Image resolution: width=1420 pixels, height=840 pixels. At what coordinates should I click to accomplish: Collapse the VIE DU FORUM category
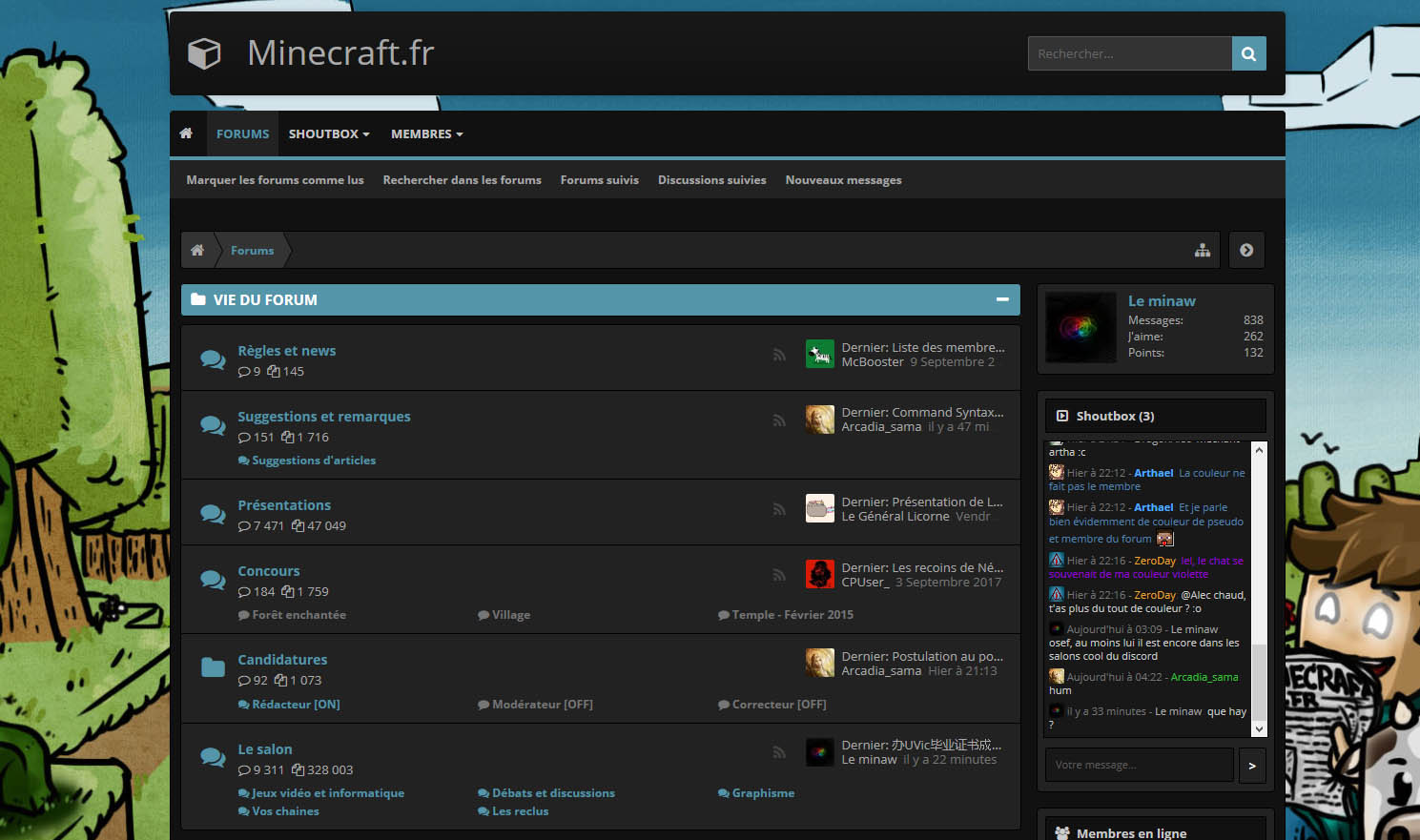(1002, 299)
